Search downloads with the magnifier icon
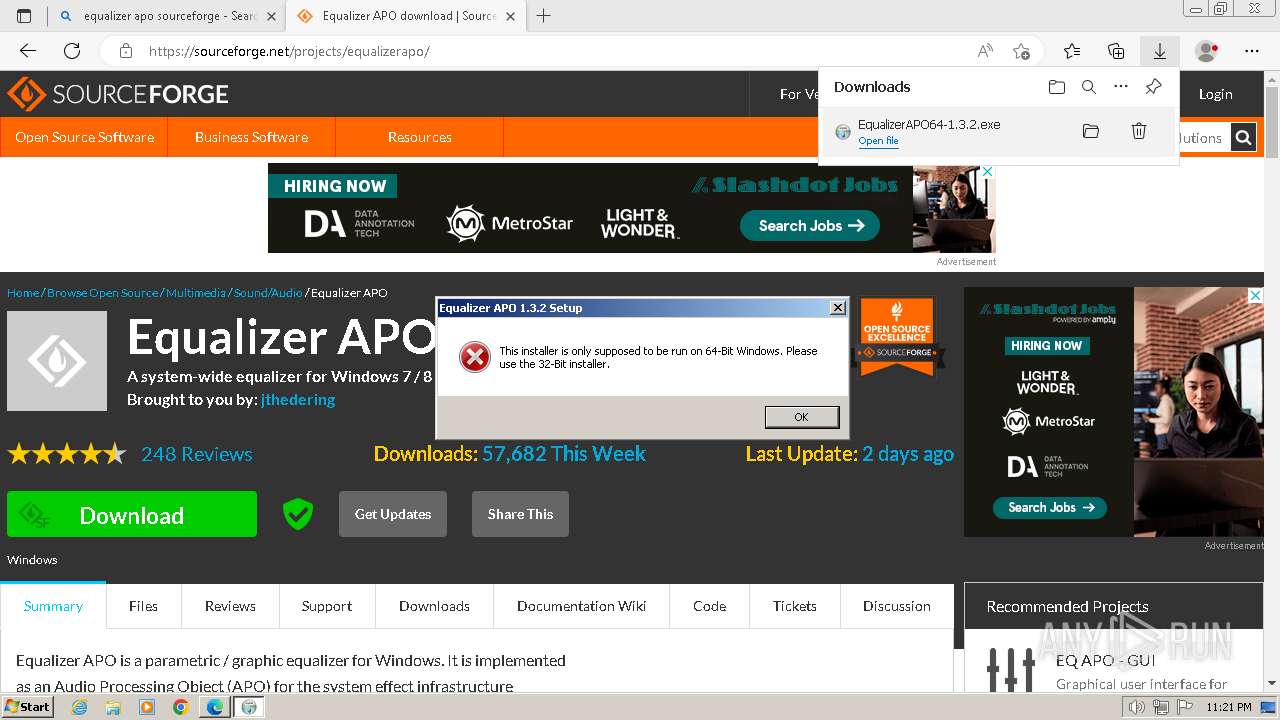The width and height of the screenshot is (1280, 720). pos(1089,87)
